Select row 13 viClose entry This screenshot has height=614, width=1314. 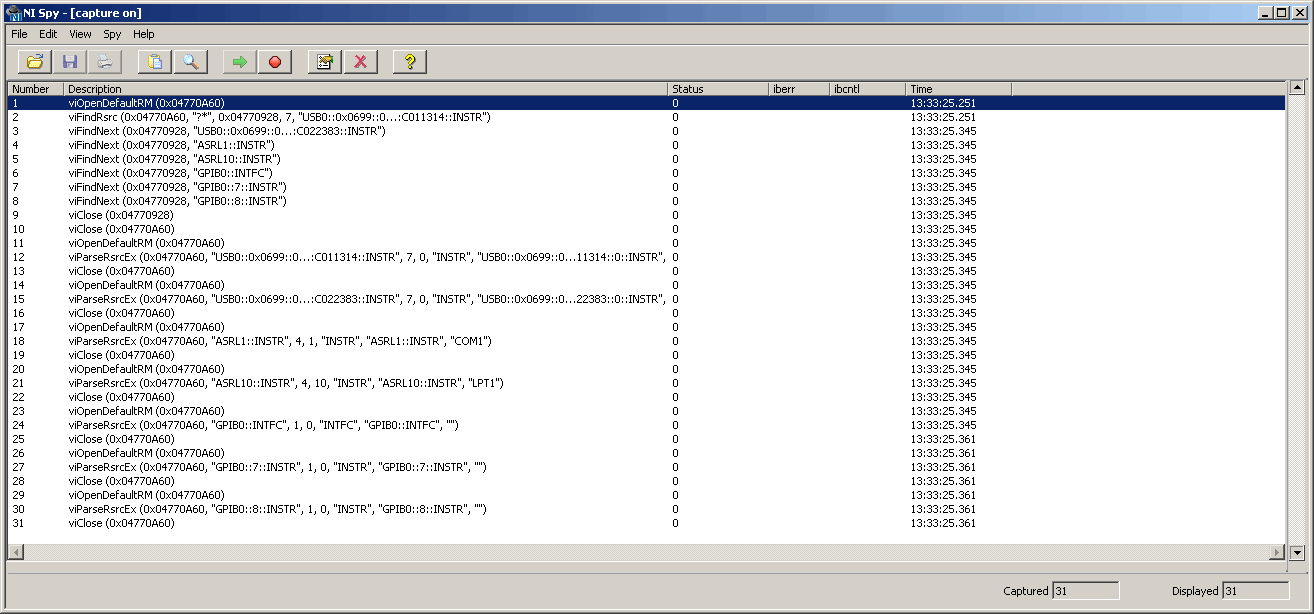point(646,271)
